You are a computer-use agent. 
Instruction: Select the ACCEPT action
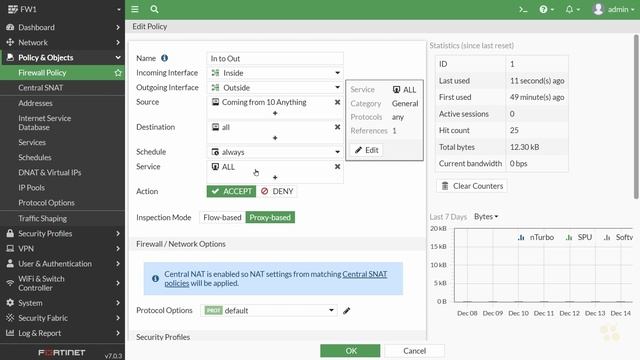(x=231, y=191)
